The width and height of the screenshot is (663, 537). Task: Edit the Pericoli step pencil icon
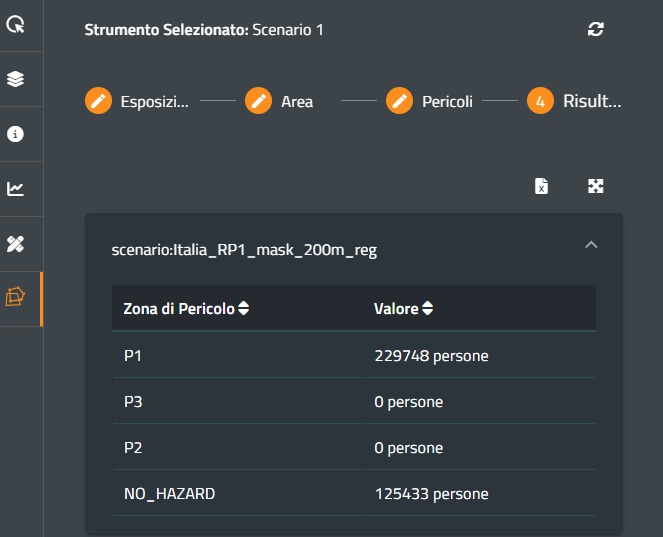click(x=400, y=101)
